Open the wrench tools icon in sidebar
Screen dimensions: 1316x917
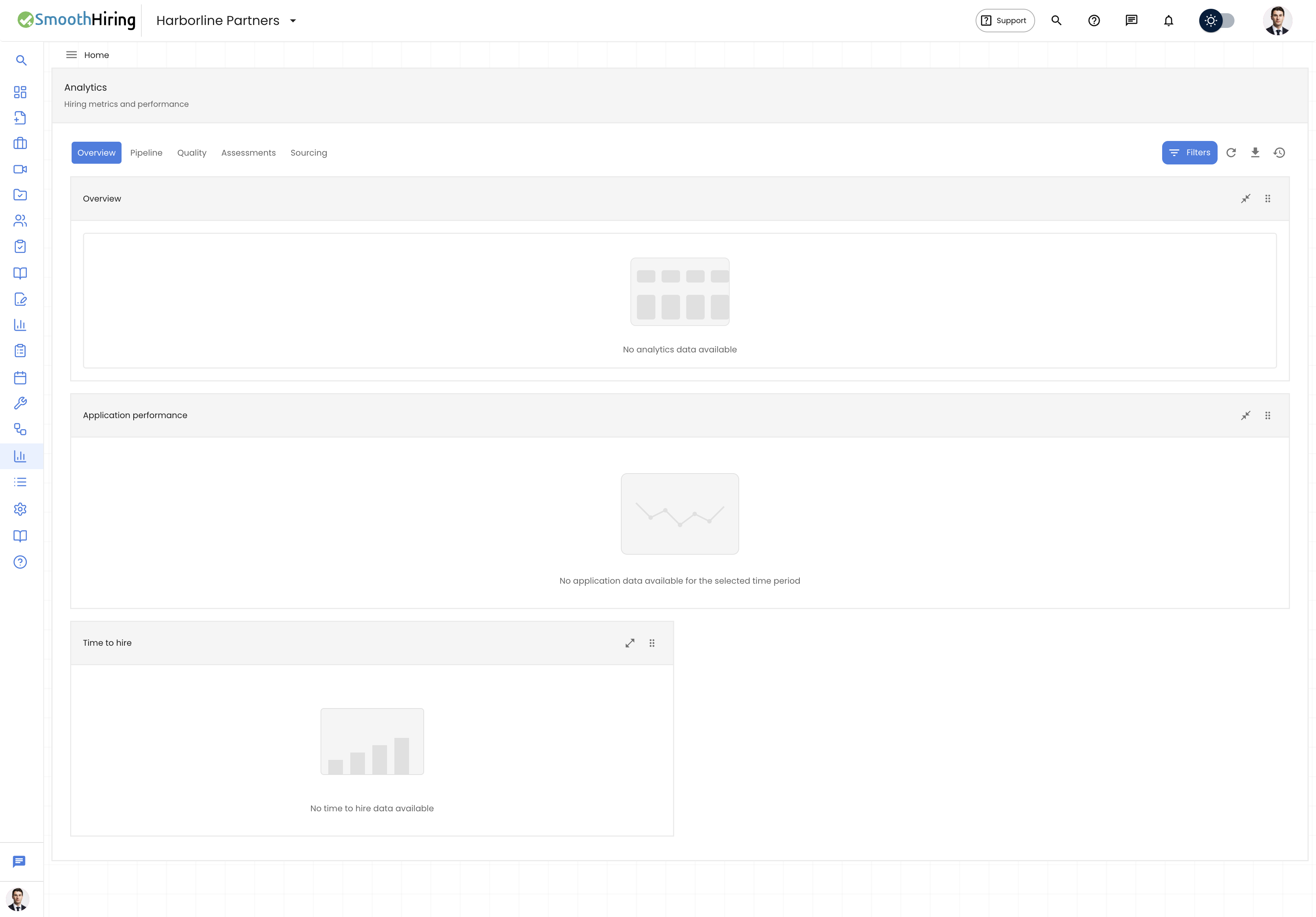click(x=20, y=403)
